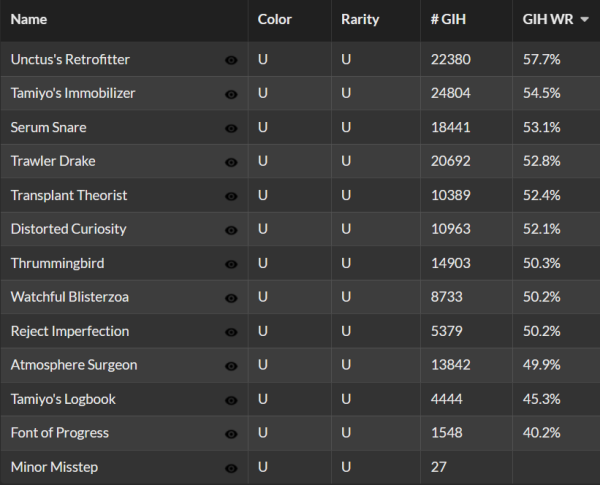Click the eye icon for Watchful Blisterzoa
600x485 pixels.
point(231,298)
